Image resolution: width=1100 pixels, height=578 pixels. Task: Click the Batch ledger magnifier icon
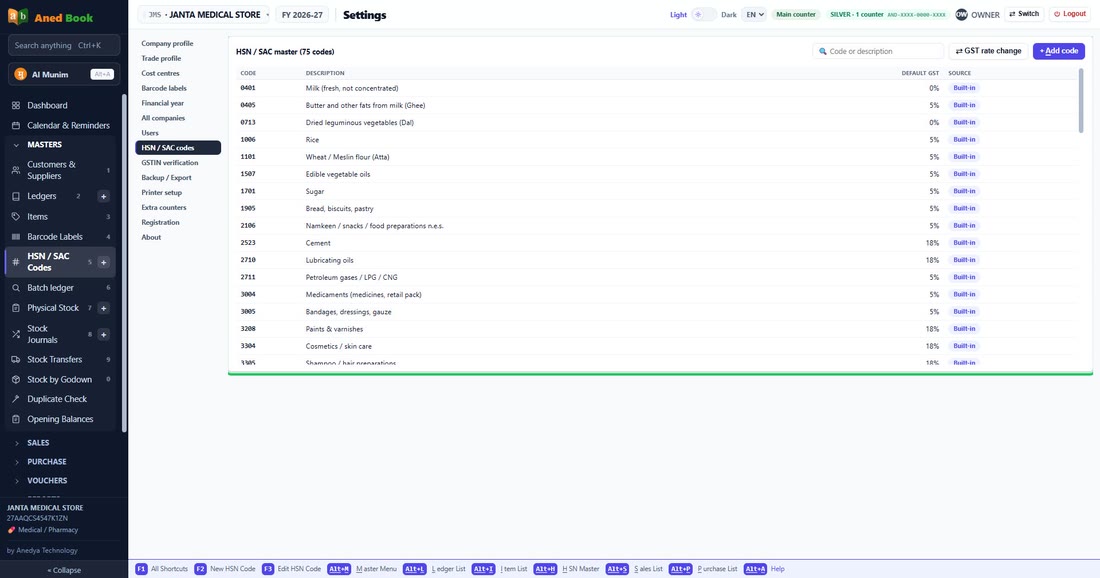[16, 288]
